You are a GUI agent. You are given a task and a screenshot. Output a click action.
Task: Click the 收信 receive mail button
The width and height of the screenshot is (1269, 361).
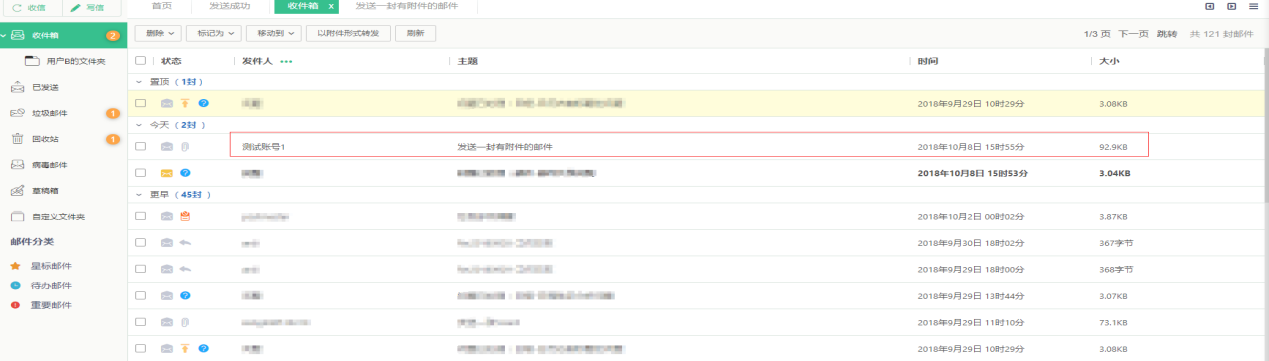point(30,7)
